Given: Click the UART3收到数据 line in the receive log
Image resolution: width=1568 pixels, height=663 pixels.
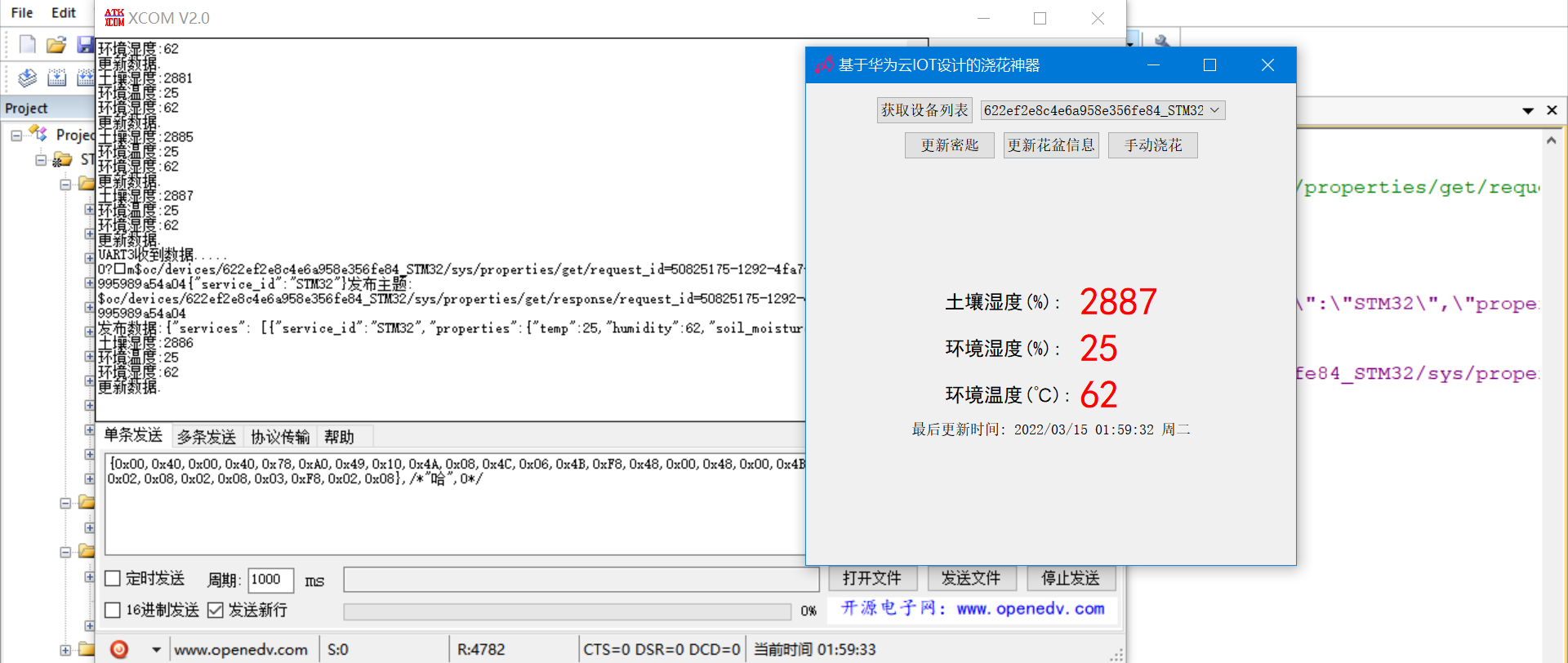Looking at the screenshot, I should [163, 255].
